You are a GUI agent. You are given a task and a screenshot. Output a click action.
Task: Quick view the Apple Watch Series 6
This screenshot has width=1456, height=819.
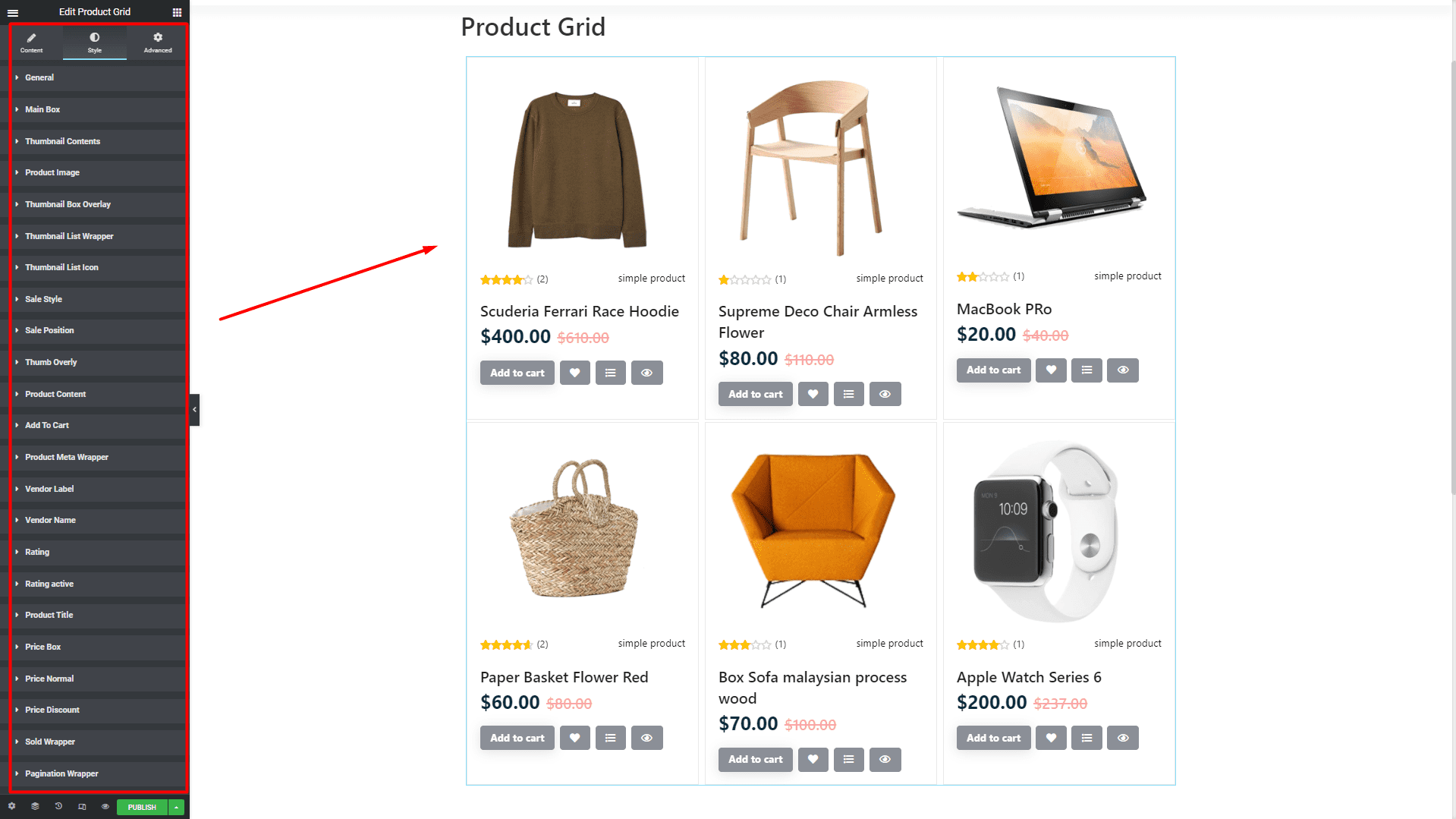(1122, 738)
